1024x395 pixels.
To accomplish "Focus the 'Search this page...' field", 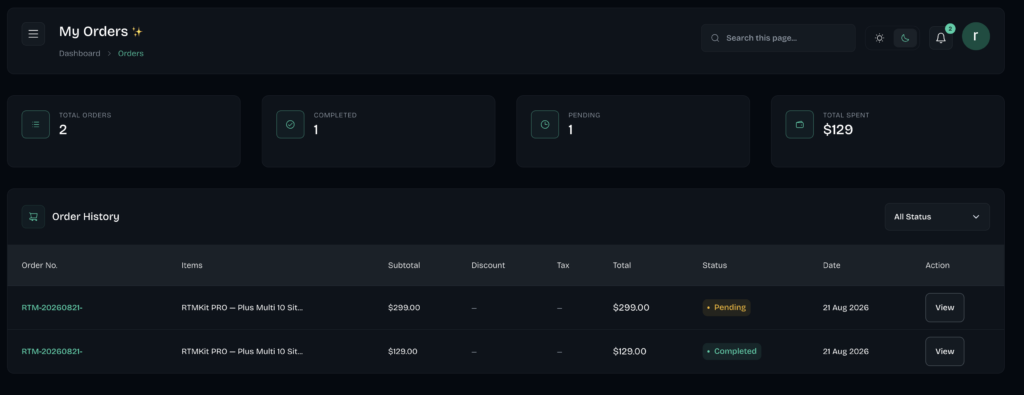I will tap(778, 38).
